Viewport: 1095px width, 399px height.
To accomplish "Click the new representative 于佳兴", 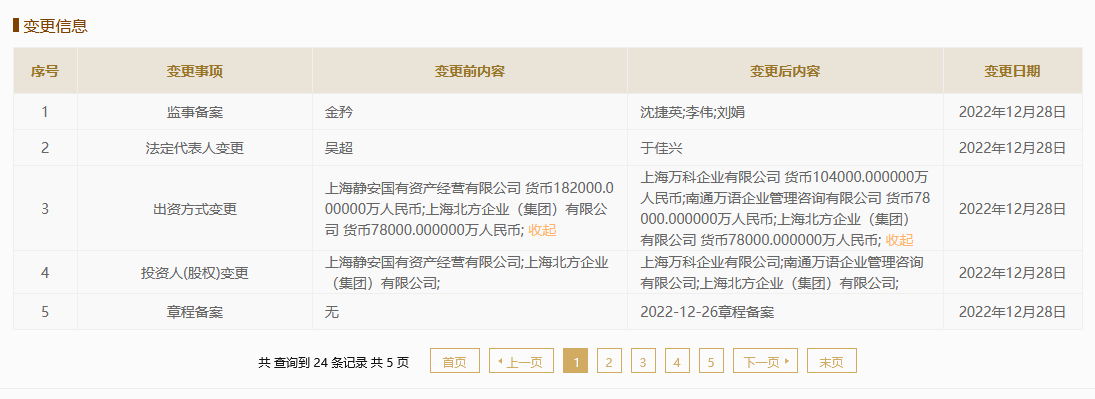I will click(661, 147).
